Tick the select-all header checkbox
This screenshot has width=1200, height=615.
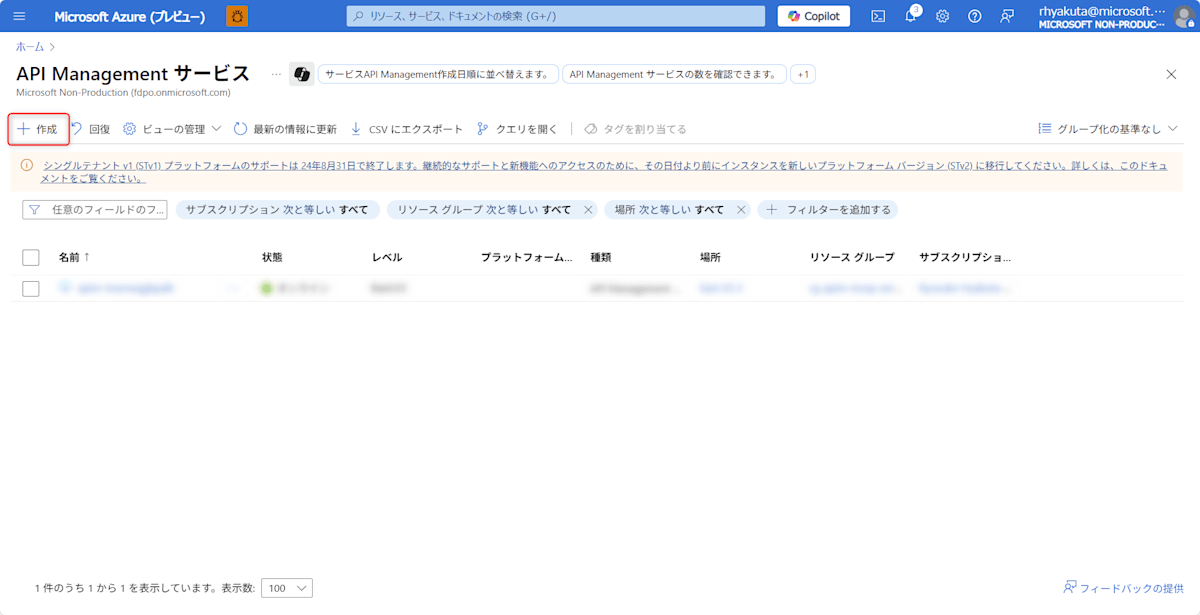point(31,257)
